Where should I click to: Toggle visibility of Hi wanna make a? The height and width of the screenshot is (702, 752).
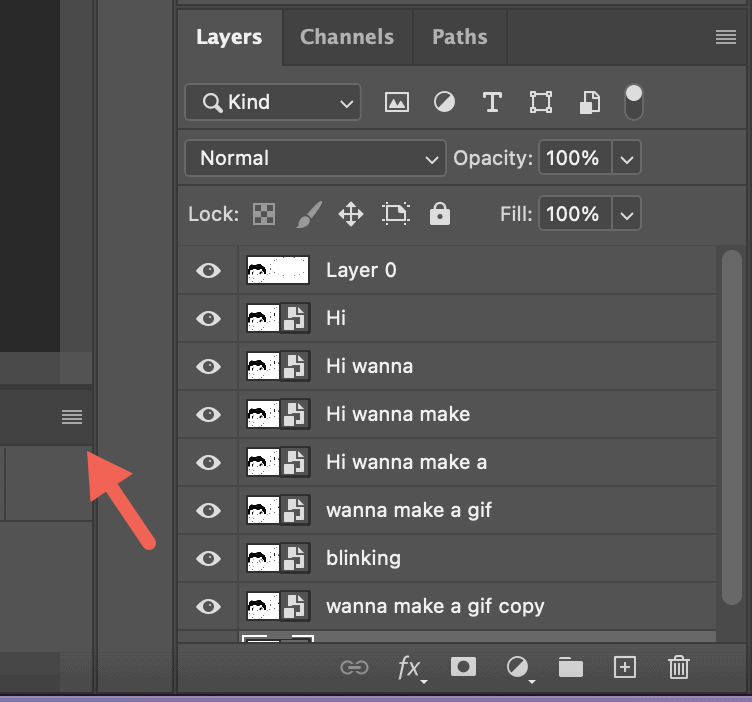208,462
